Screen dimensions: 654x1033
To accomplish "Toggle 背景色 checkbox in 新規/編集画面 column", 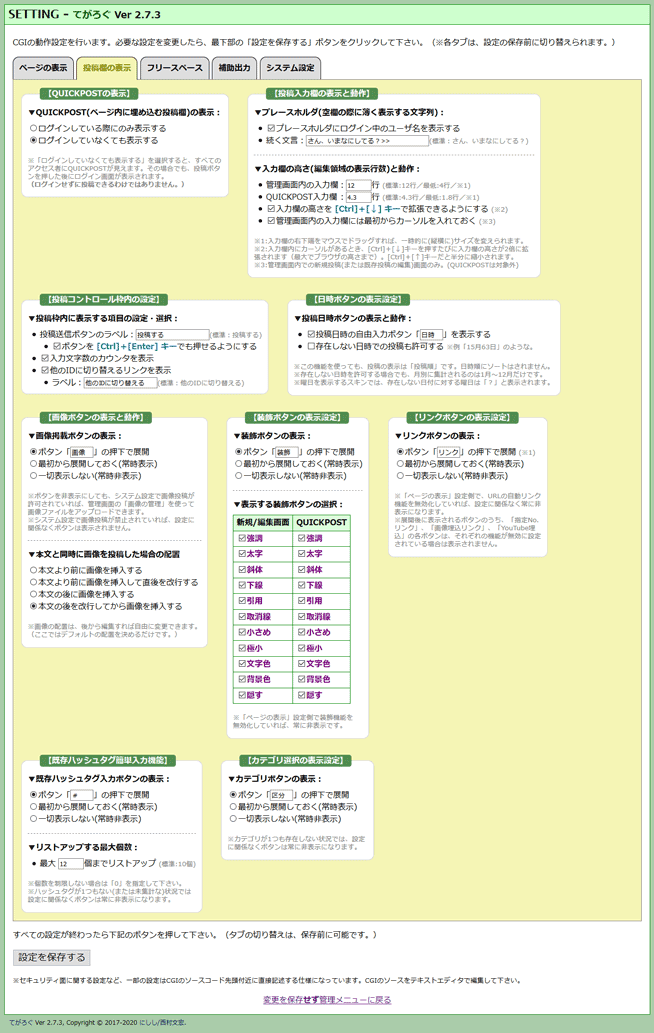I will [242, 679].
